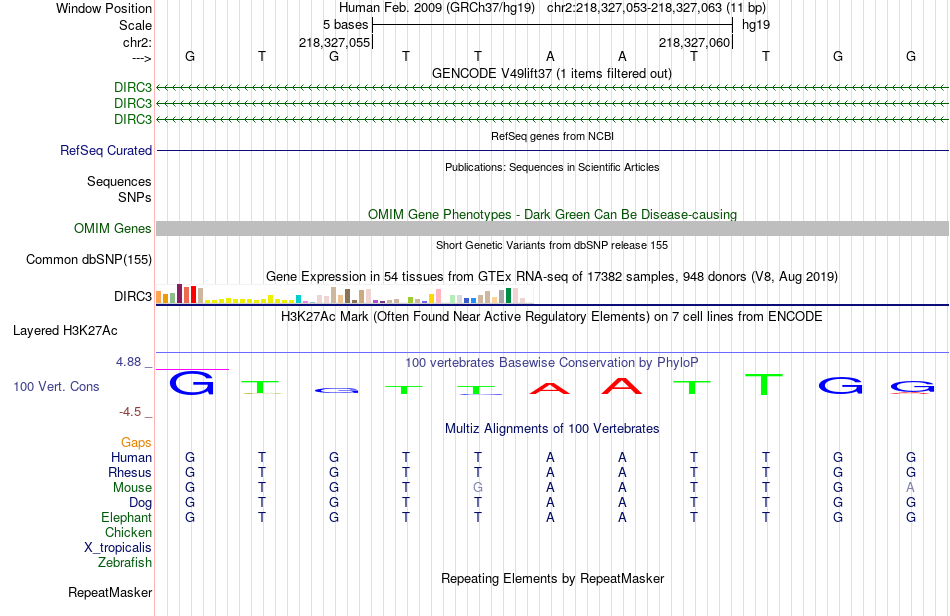Click the ---> sequence direction arrow label
950x616 pixels.
pyautogui.click(x=141, y=58)
